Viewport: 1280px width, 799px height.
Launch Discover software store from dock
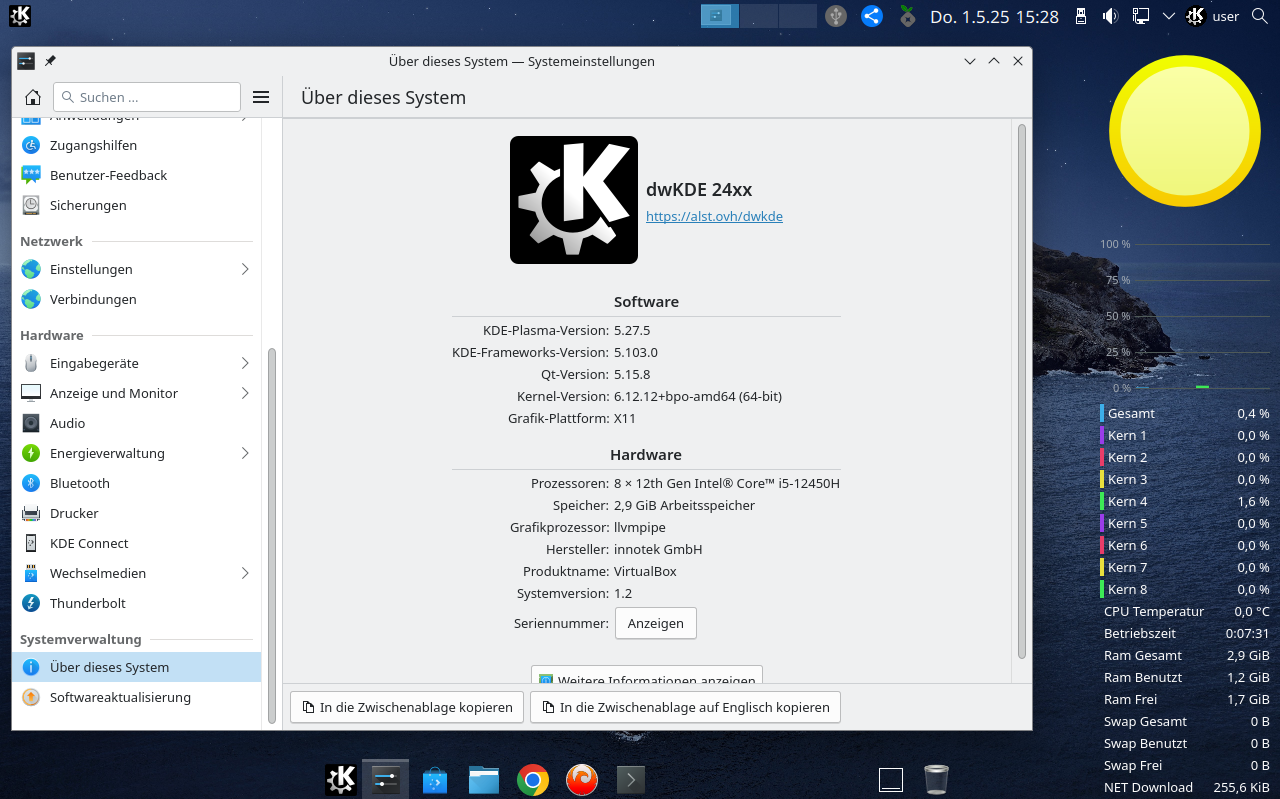tap(434, 779)
